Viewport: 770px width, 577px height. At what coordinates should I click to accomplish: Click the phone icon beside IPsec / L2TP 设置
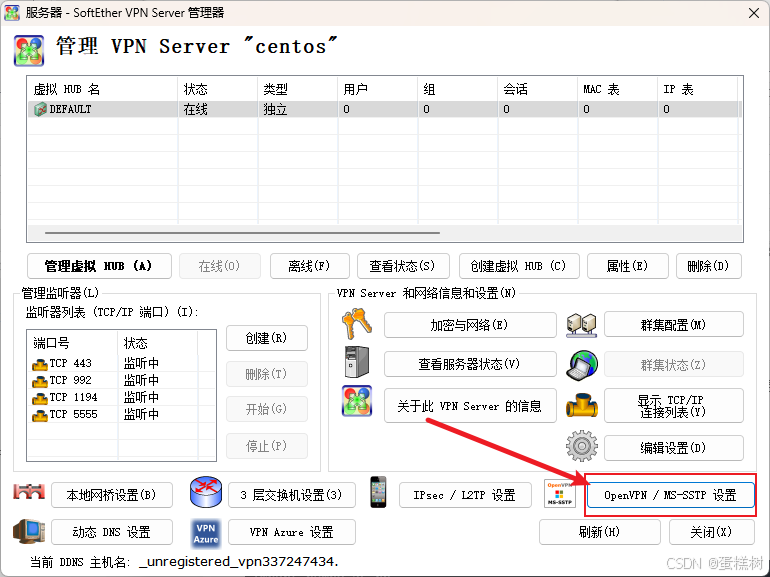(378, 492)
